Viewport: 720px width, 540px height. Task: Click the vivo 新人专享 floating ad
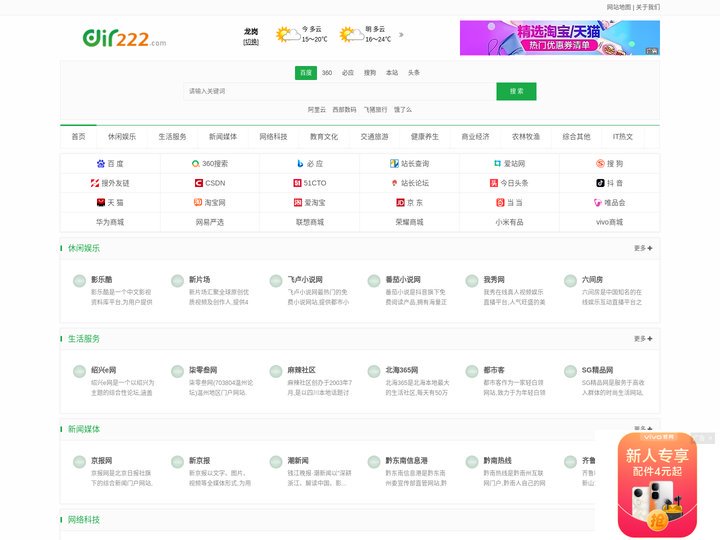657,484
